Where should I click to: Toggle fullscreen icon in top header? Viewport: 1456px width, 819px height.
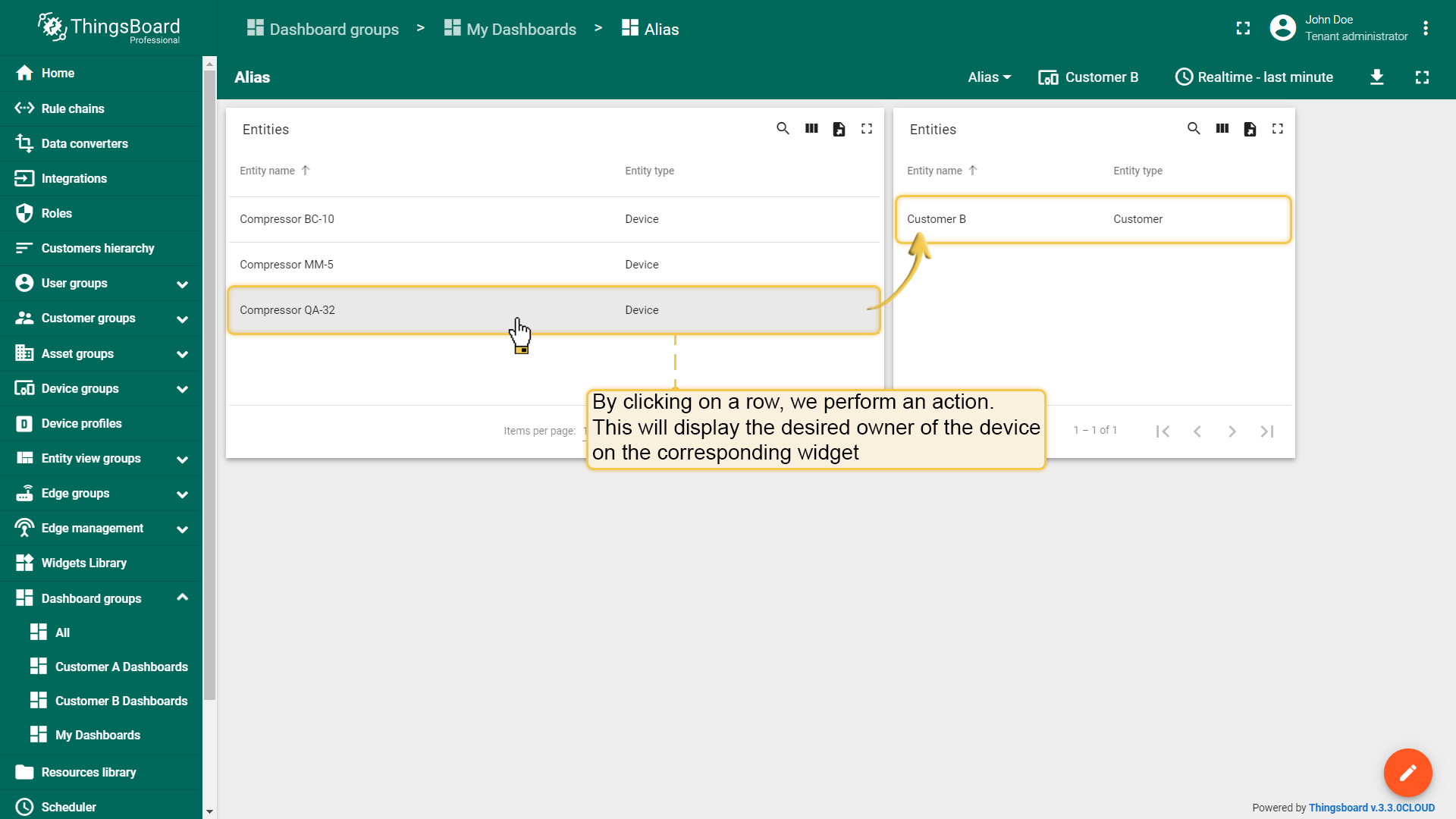coord(1243,29)
